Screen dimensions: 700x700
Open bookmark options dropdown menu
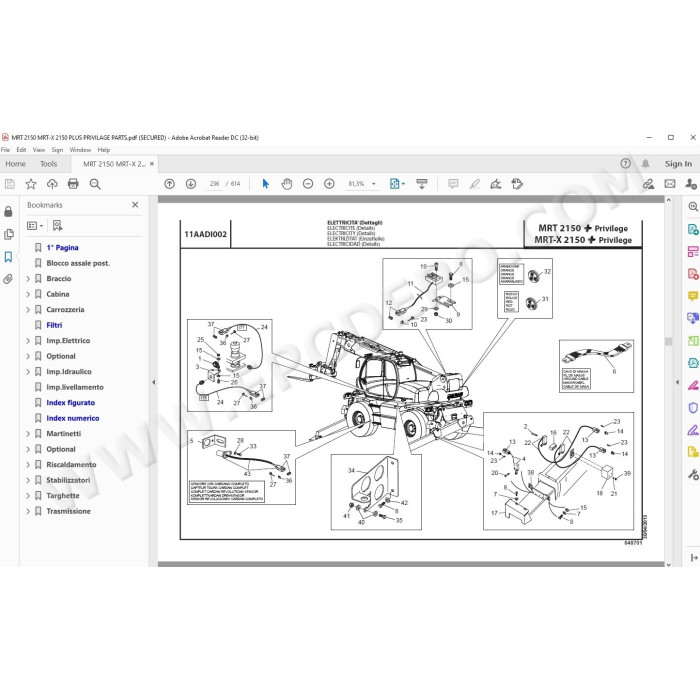point(35,226)
